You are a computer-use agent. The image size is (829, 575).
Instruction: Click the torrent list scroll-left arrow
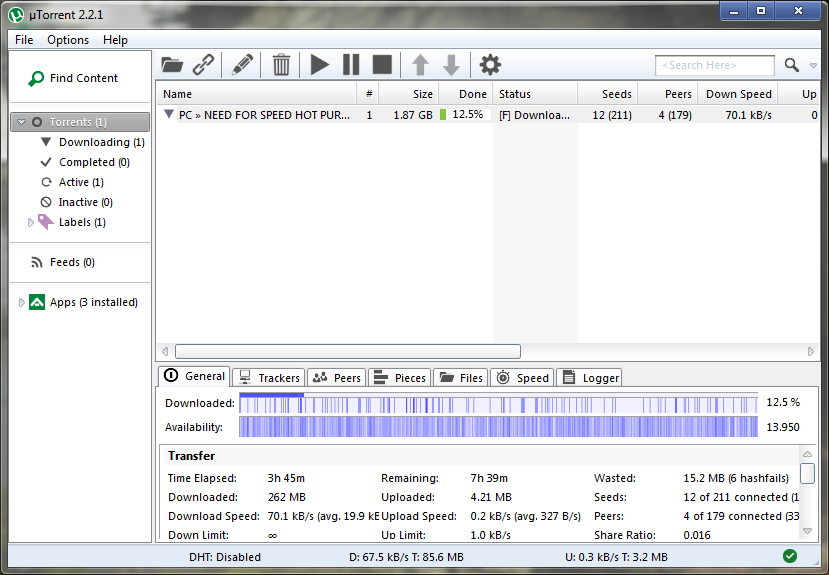click(165, 351)
